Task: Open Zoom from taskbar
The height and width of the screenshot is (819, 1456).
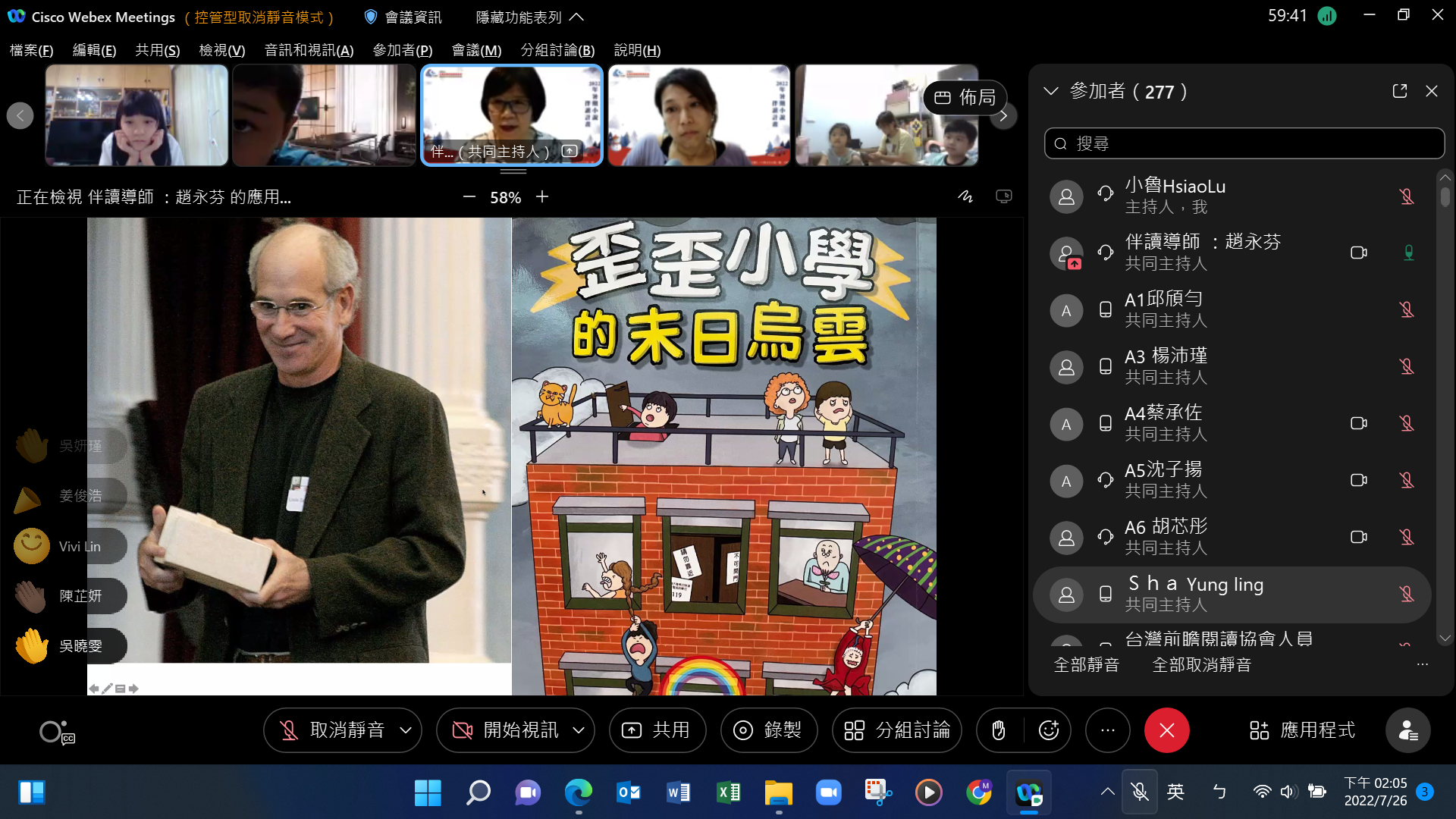Action: tap(828, 792)
